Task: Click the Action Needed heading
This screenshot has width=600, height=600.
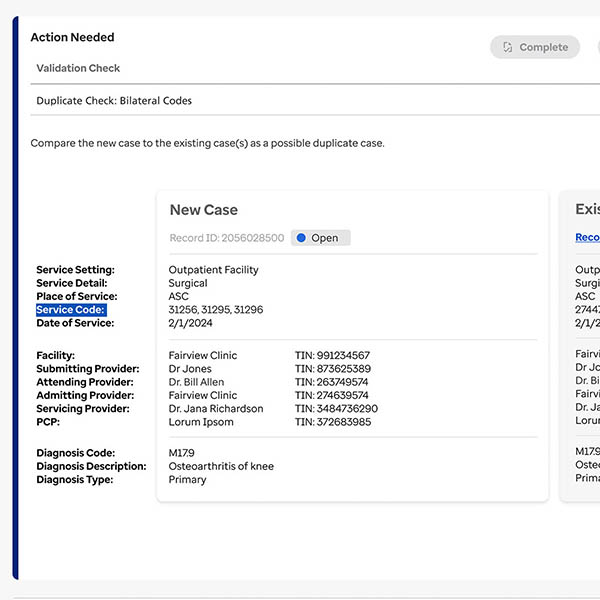Action: pos(72,37)
